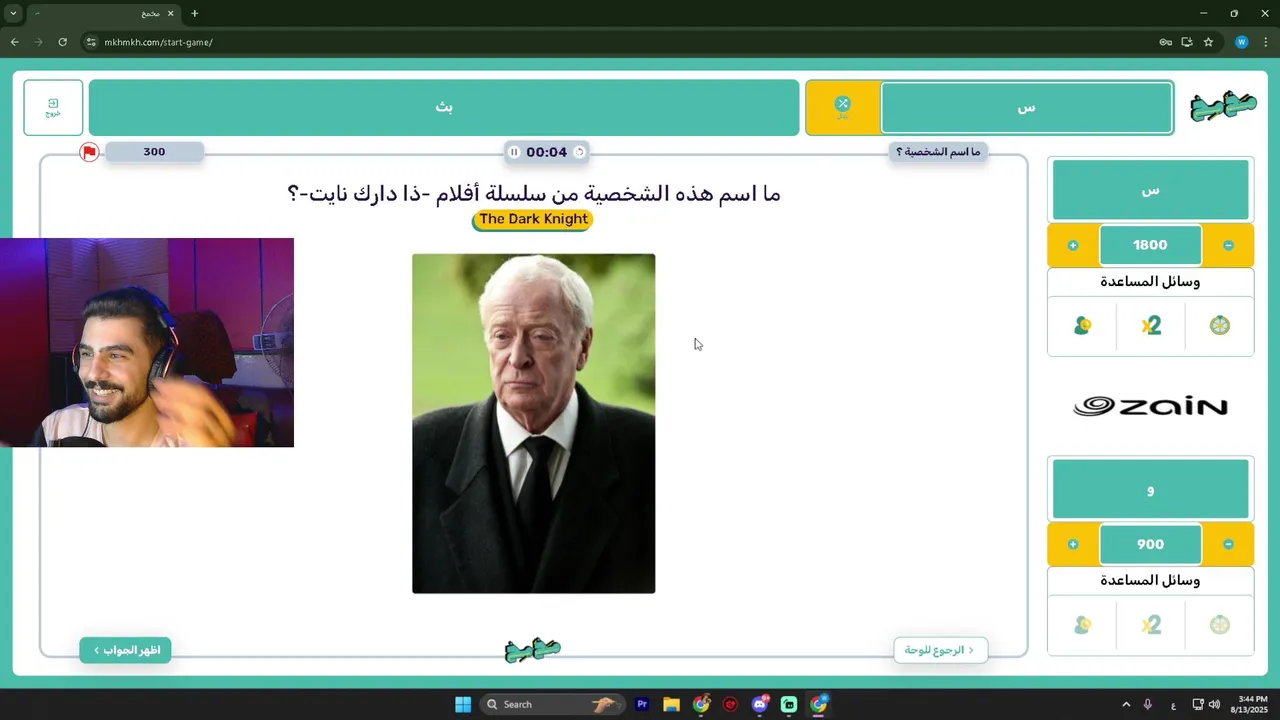Click the current turn team س banner
This screenshot has width=1280, height=720.
tap(1026, 107)
